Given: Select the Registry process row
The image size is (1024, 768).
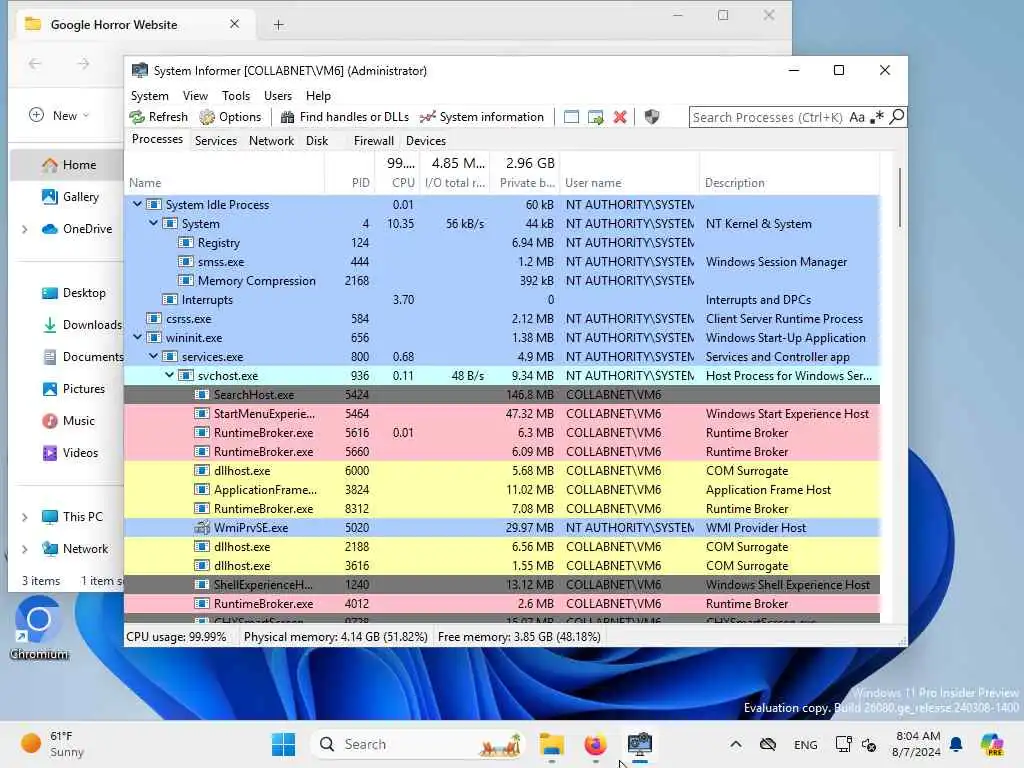Looking at the screenshot, I should click(x=502, y=242).
